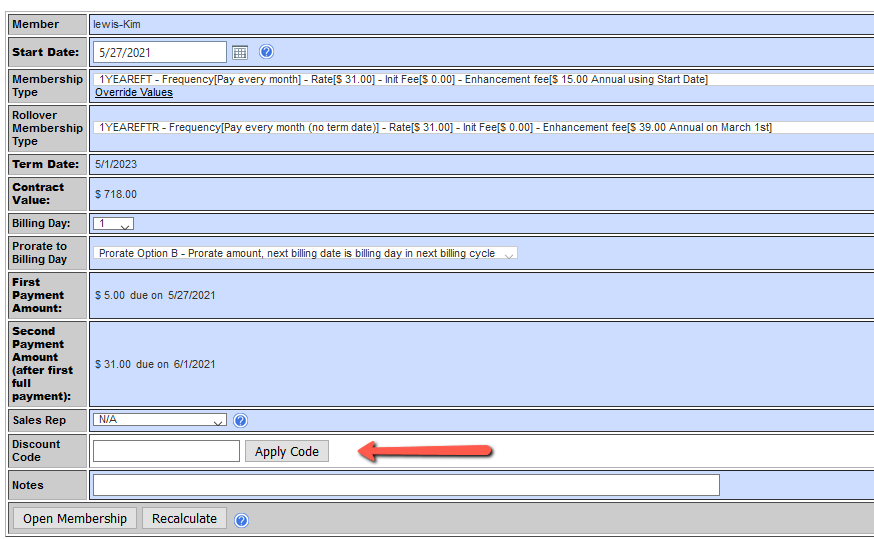Click the Override Values link
Screen dimensions: 874x539
tap(133, 92)
